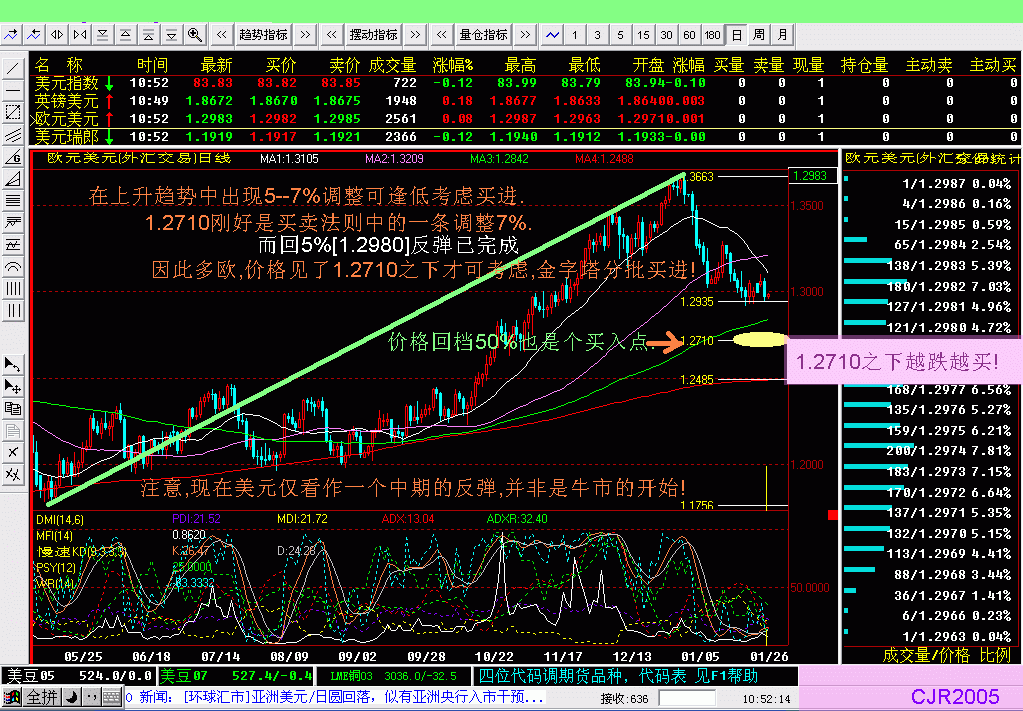
Task: Click the 涨幅% column header
Action: pos(453,65)
